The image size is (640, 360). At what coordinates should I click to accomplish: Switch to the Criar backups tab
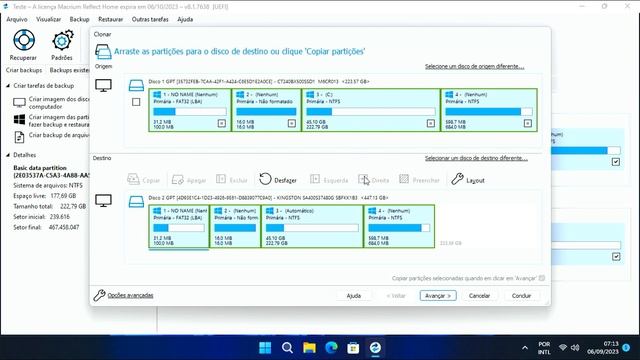24,70
